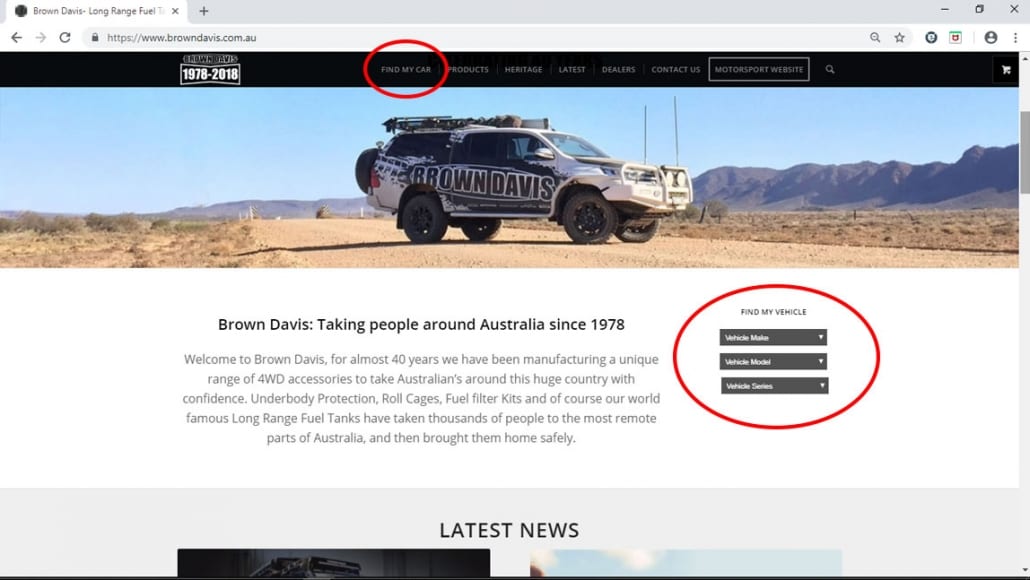Select the Brown Davis browser tab
1030x580 pixels.
(x=97, y=11)
